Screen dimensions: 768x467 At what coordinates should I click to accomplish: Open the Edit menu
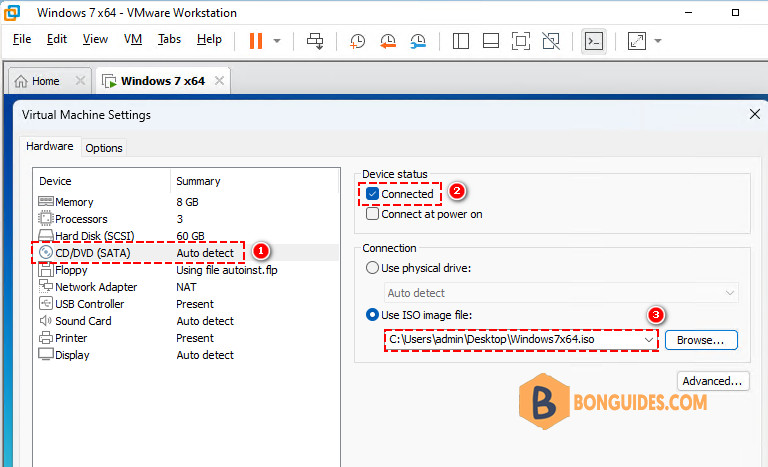tap(57, 39)
